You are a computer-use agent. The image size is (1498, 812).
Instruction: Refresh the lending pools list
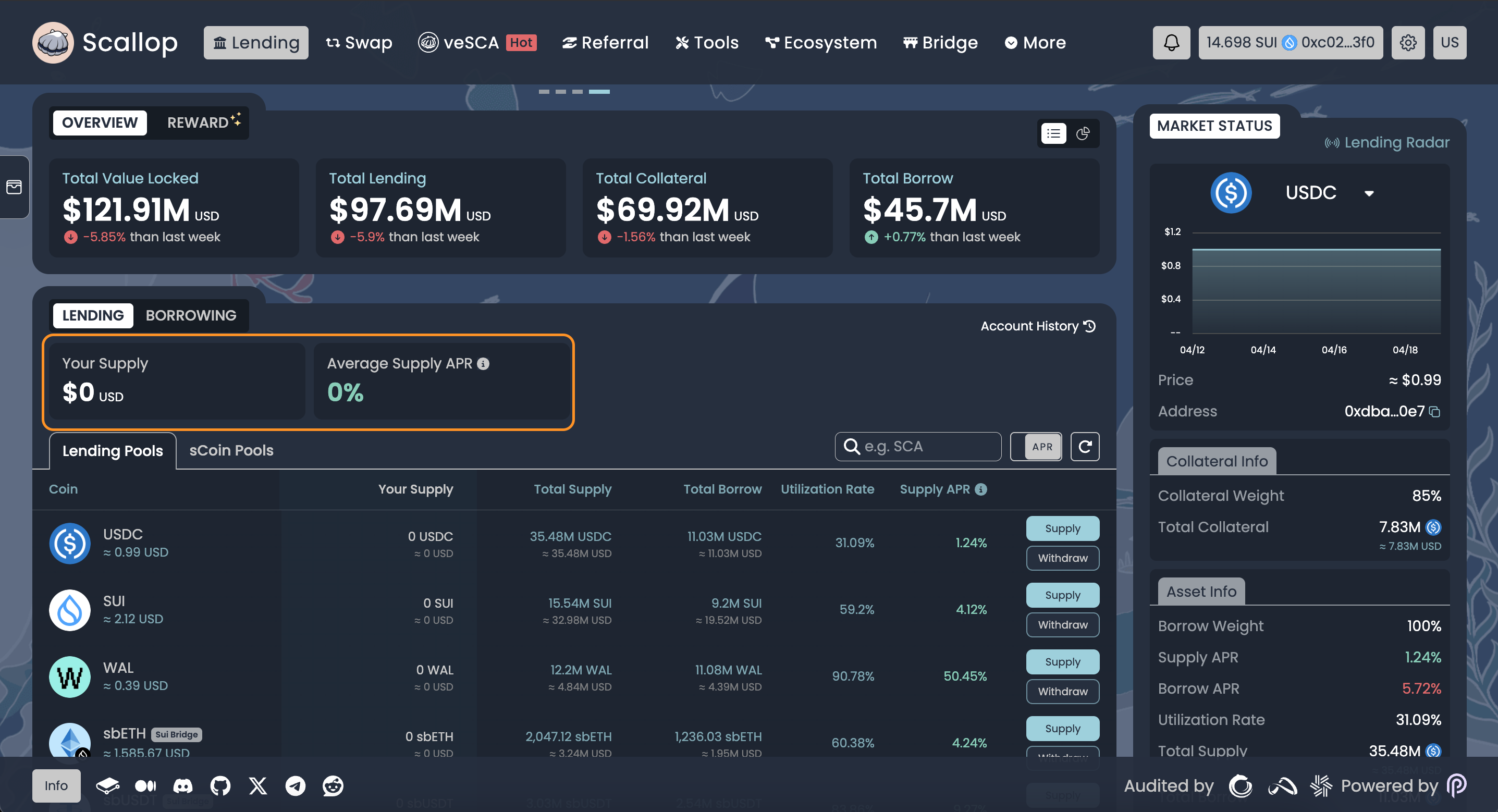pos(1085,446)
